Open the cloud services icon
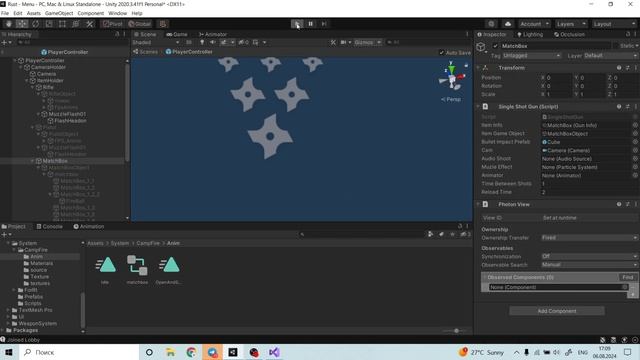 tap(507, 24)
